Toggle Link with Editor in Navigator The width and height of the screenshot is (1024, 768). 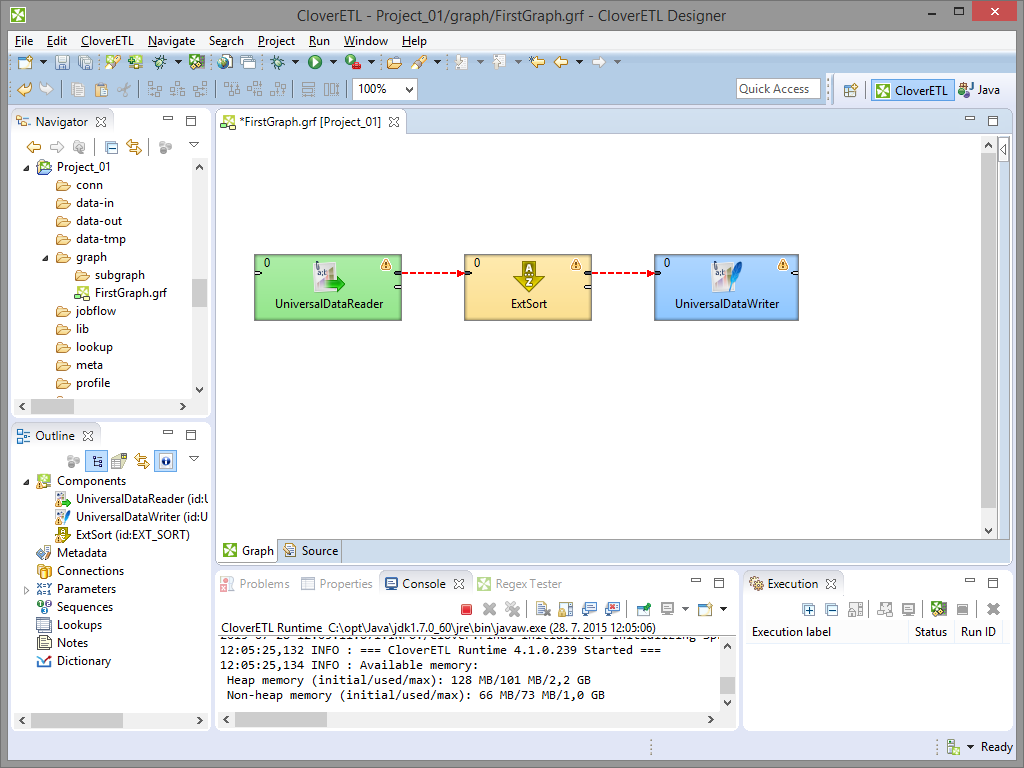coord(133,147)
